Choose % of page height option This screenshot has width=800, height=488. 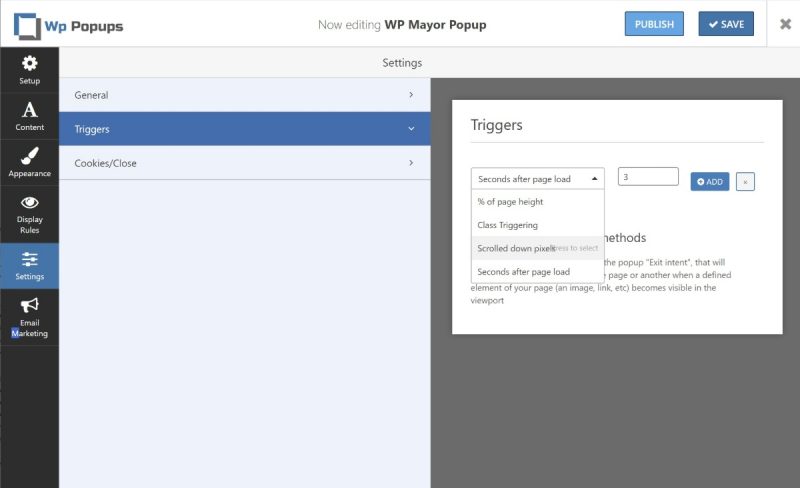tap(538, 202)
